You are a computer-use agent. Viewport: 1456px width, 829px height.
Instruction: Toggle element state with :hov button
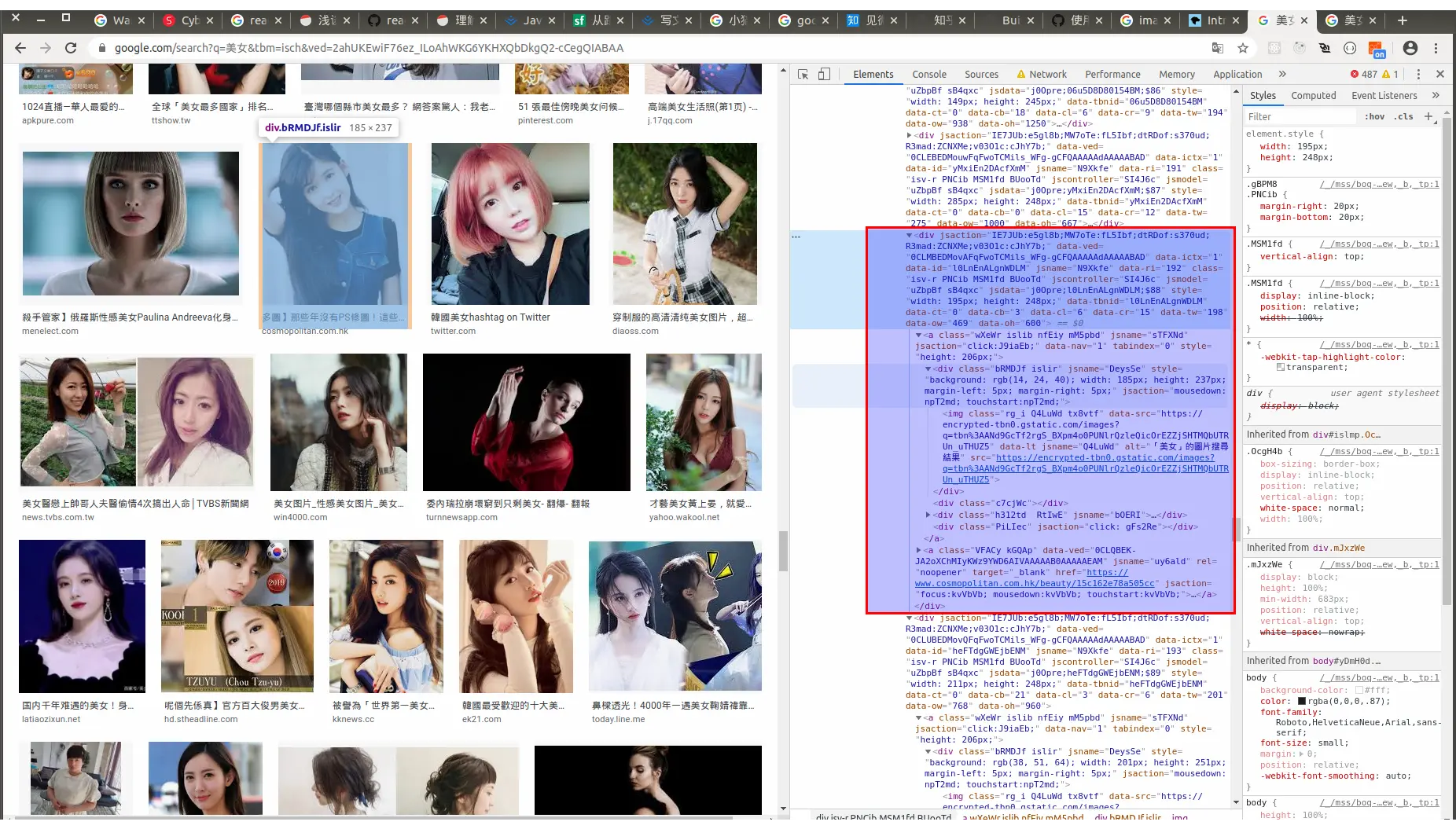coord(1375,116)
